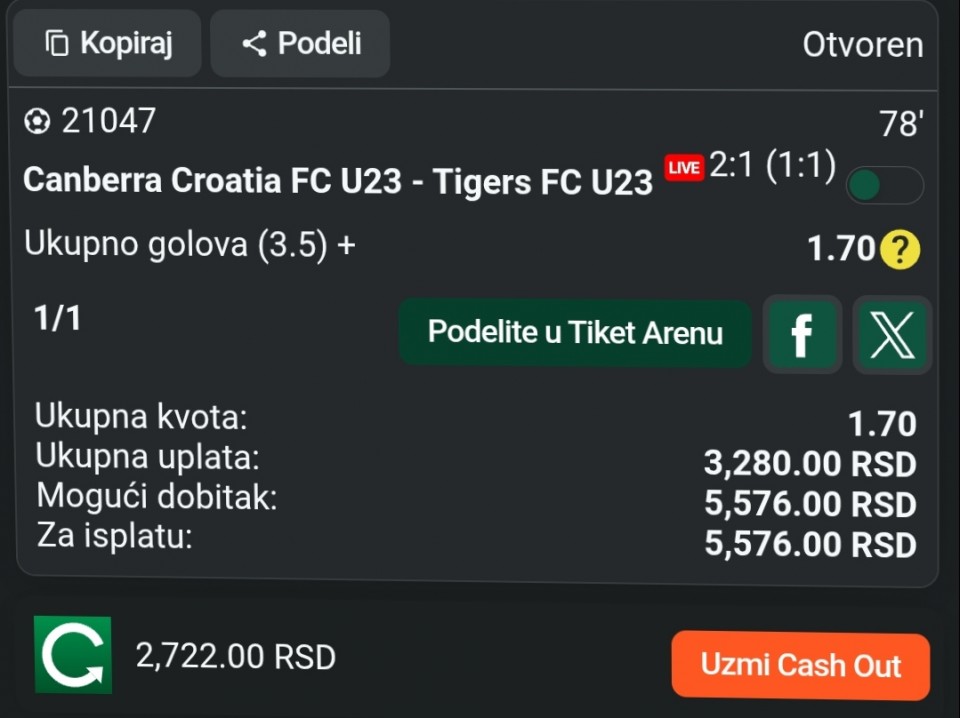Click the red LIVE badge

click(x=684, y=168)
